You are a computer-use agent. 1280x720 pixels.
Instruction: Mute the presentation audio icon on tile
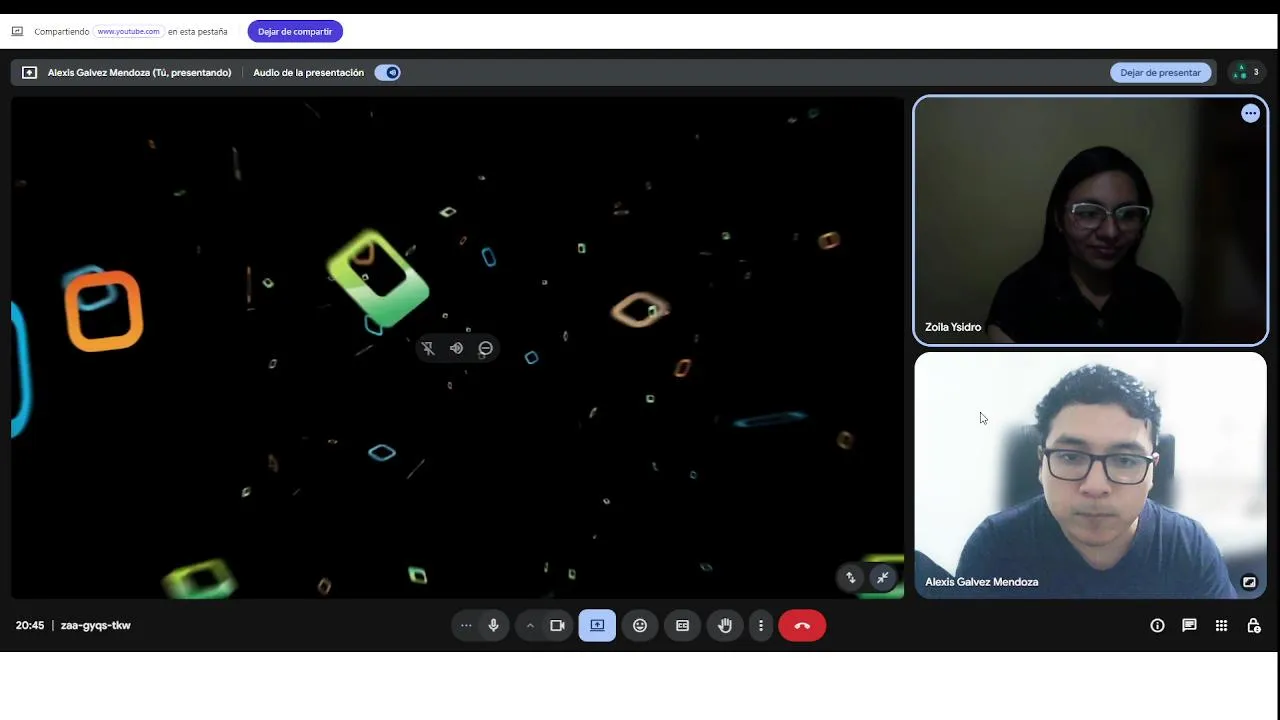pyautogui.click(x=456, y=348)
